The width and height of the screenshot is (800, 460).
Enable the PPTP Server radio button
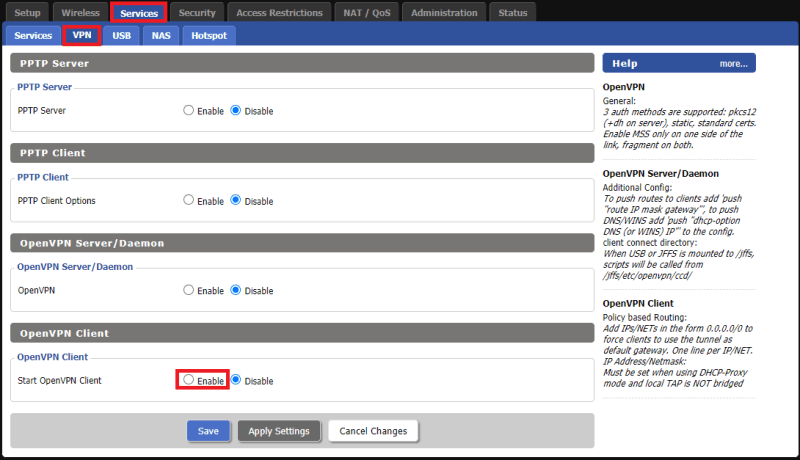189,111
